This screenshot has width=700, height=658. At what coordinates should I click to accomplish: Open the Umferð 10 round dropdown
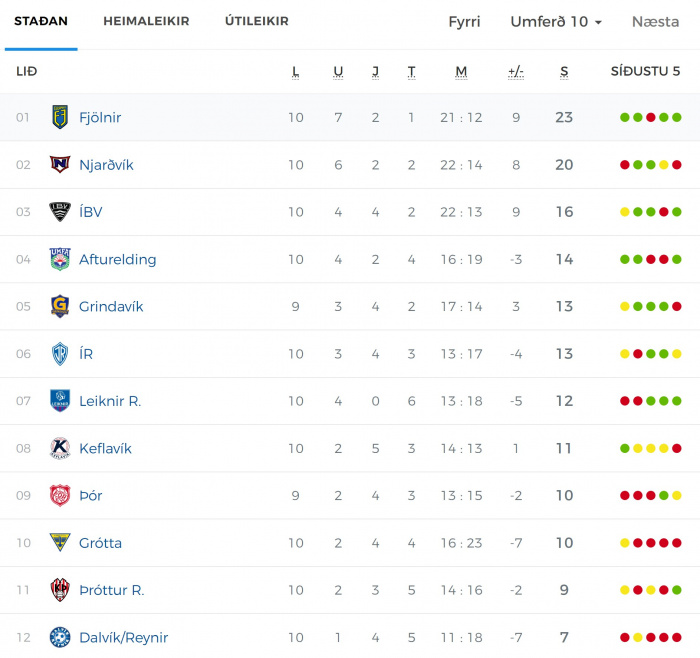point(556,21)
